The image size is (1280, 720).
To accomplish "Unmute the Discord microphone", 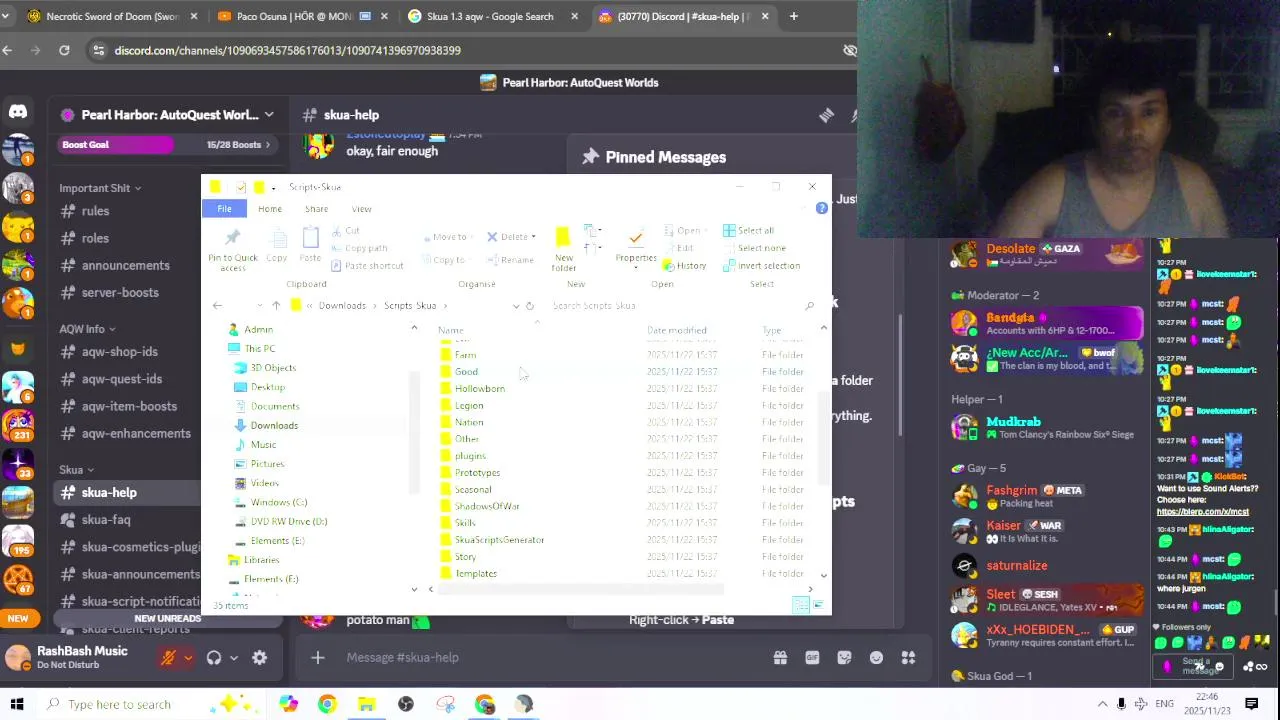I will coord(168,657).
